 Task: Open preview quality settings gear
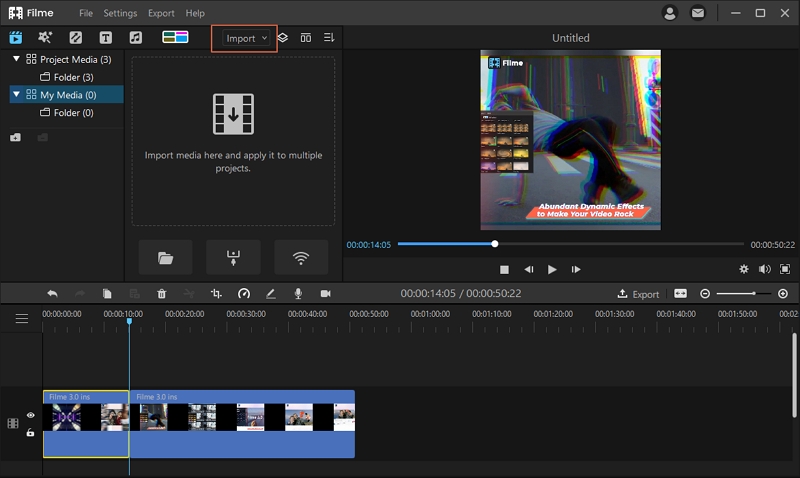point(744,269)
